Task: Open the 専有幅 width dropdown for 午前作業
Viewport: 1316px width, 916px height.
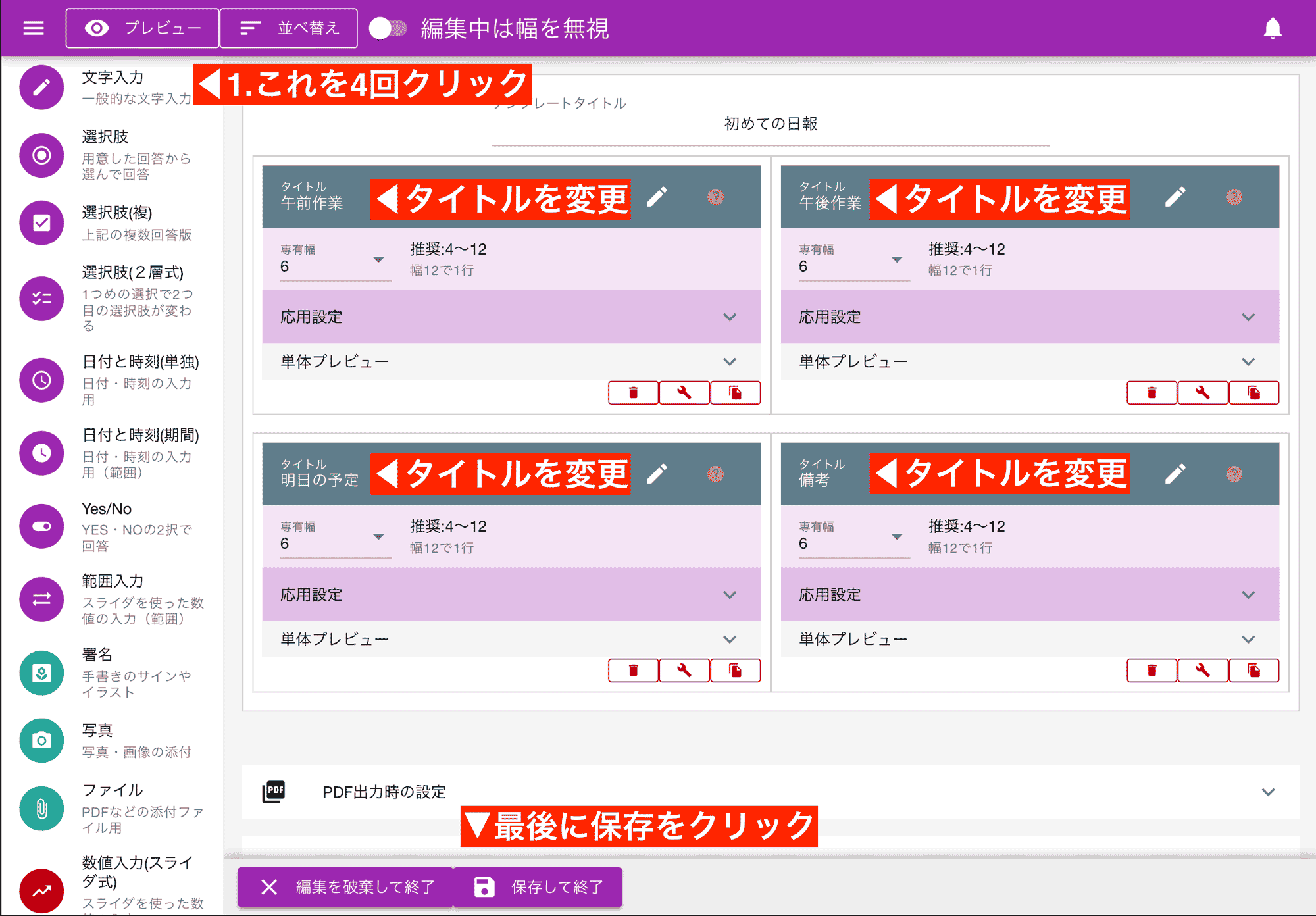Action: coord(379,261)
